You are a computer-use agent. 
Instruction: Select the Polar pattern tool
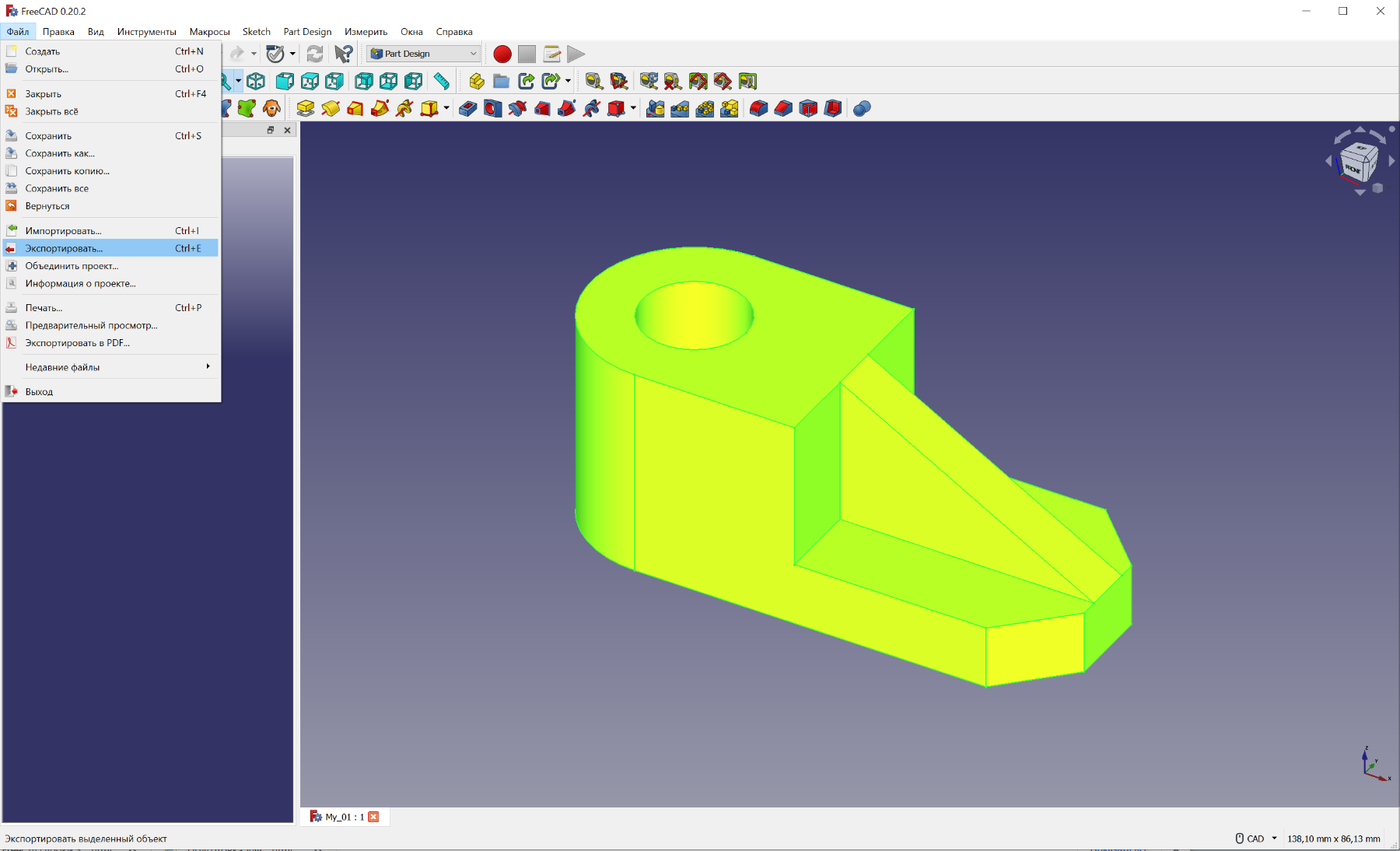[705, 108]
